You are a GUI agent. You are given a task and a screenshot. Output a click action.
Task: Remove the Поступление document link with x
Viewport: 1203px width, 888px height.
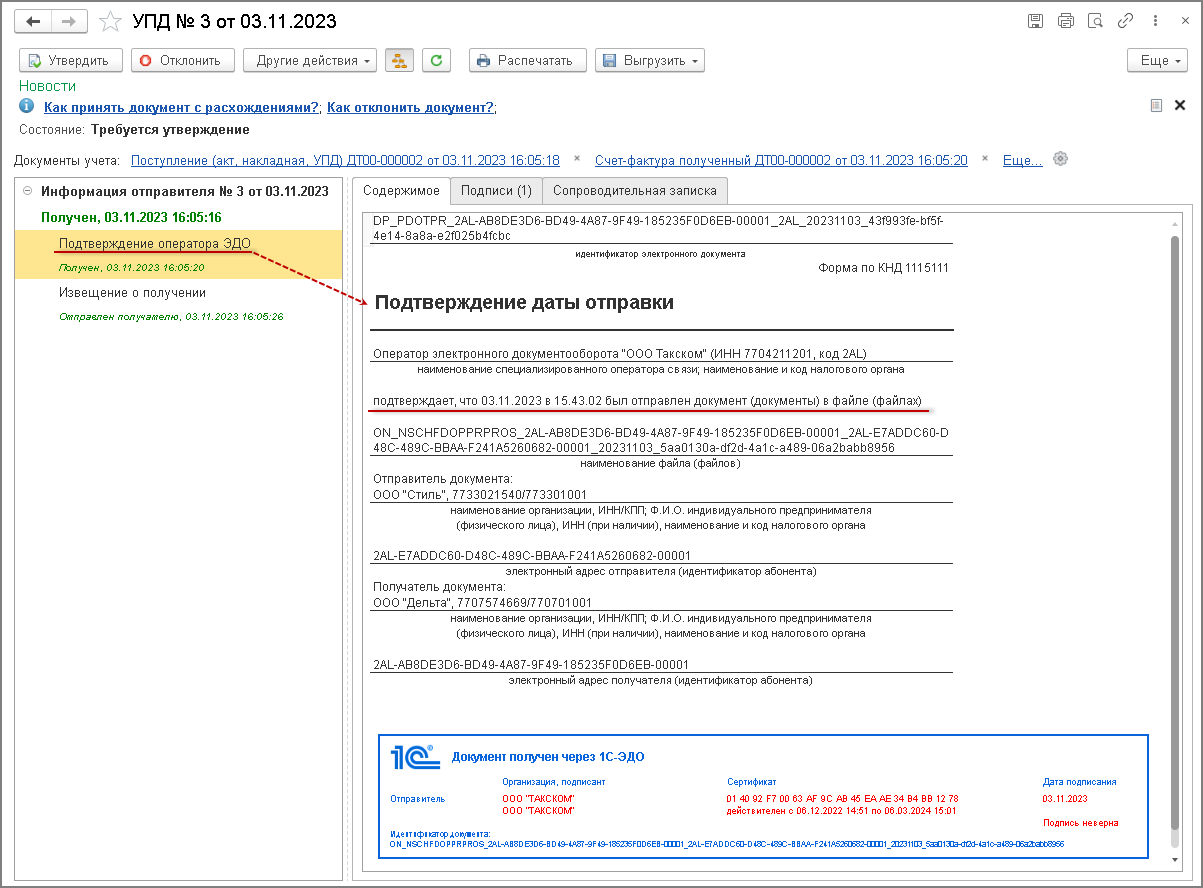coord(577,159)
